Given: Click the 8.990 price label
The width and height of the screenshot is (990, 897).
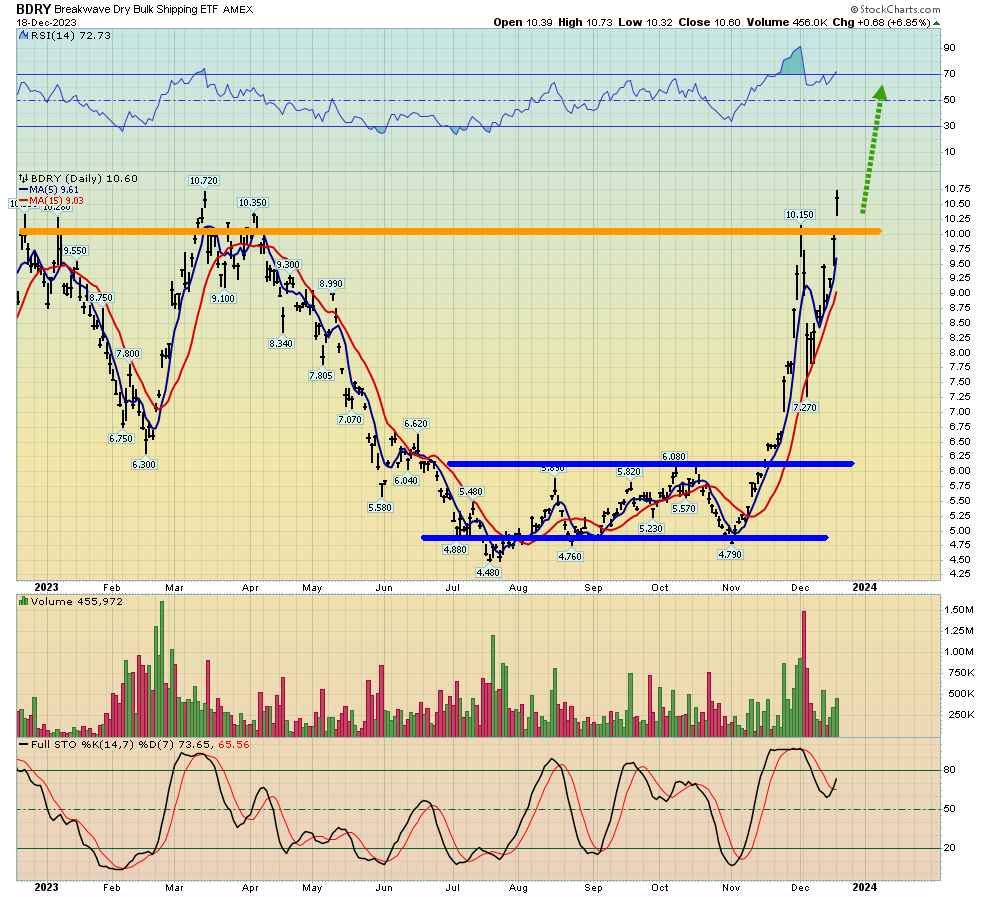Looking at the screenshot, I should 331,284.
